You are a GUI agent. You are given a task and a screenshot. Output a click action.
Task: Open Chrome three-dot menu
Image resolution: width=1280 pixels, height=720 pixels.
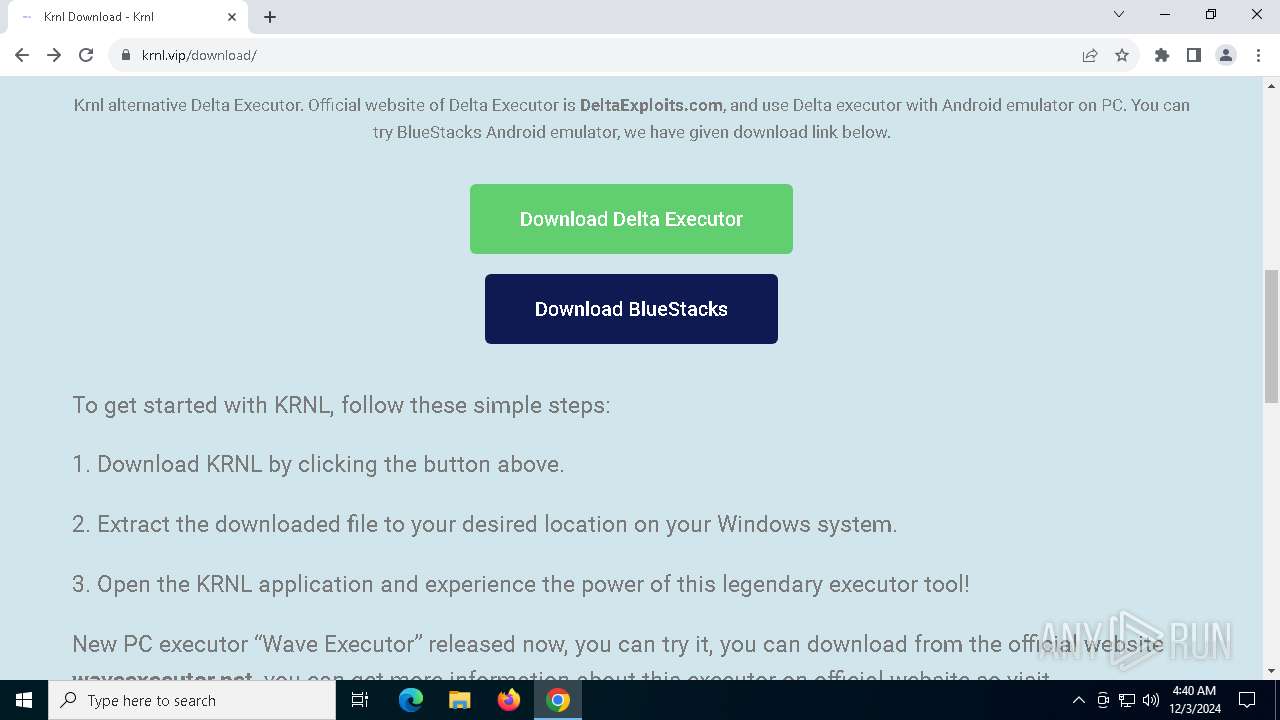pos(1258,55)
